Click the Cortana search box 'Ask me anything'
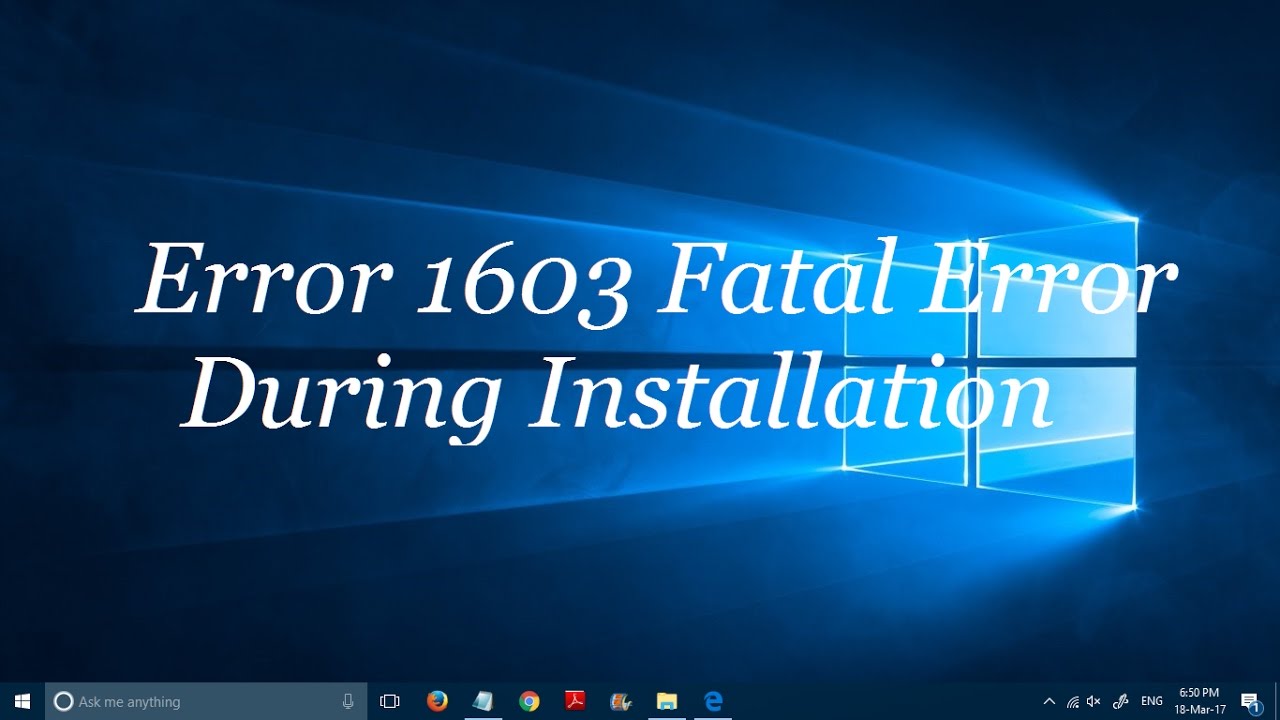The image size is (1280, 720). click(x=206, y=701)
